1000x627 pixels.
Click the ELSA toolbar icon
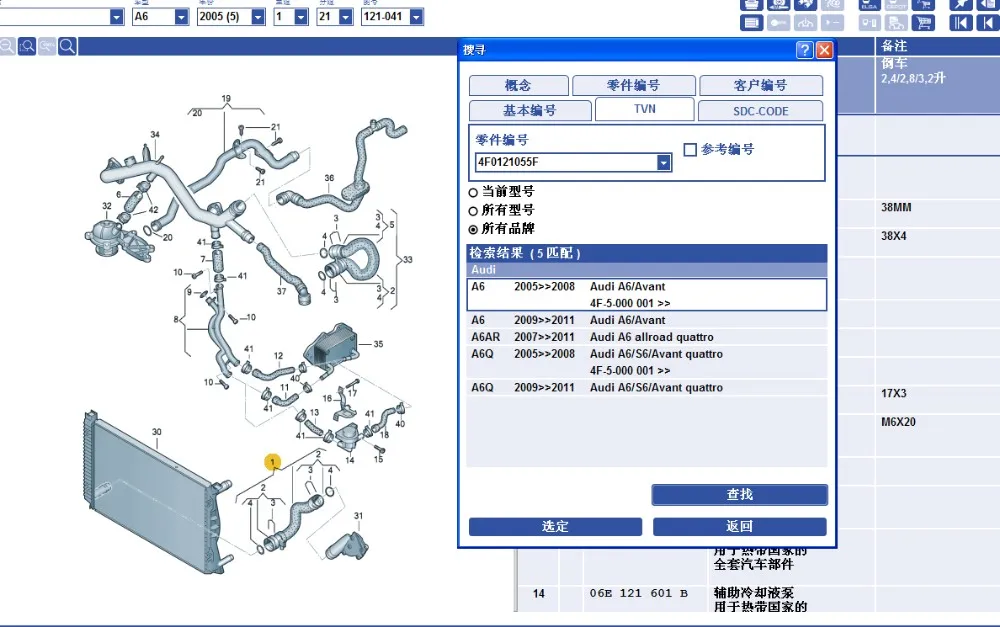coord(869,4)
